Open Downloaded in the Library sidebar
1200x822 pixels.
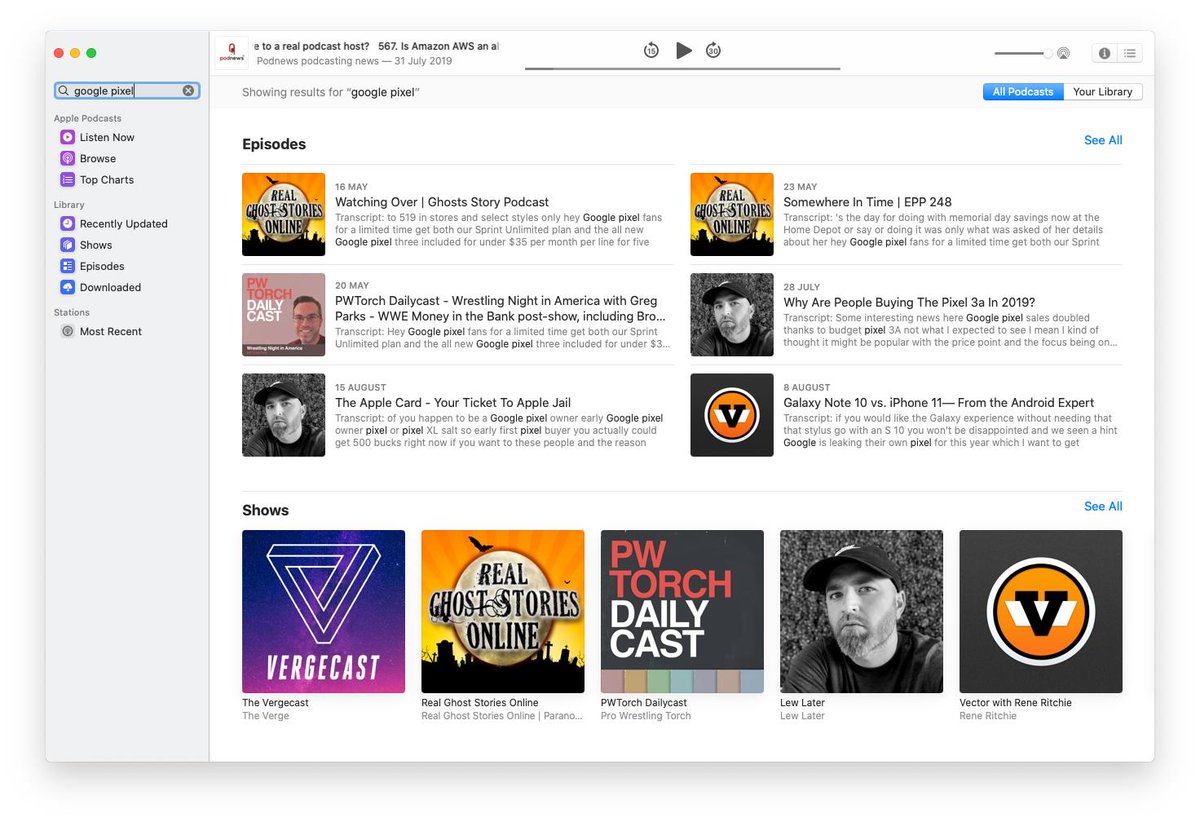(x=110, y=287)
